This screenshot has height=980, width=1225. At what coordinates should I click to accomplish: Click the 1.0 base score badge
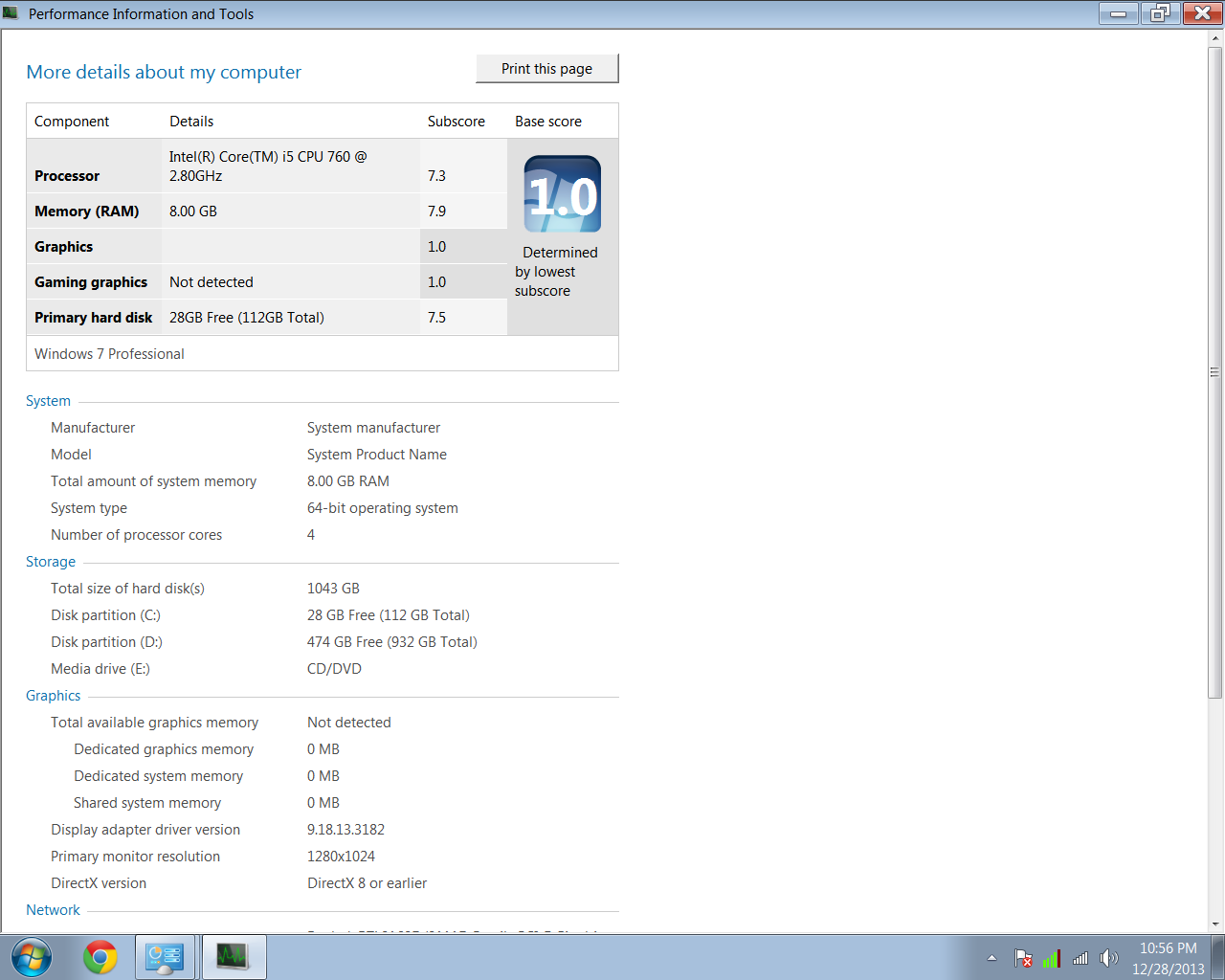coord(563,194)
